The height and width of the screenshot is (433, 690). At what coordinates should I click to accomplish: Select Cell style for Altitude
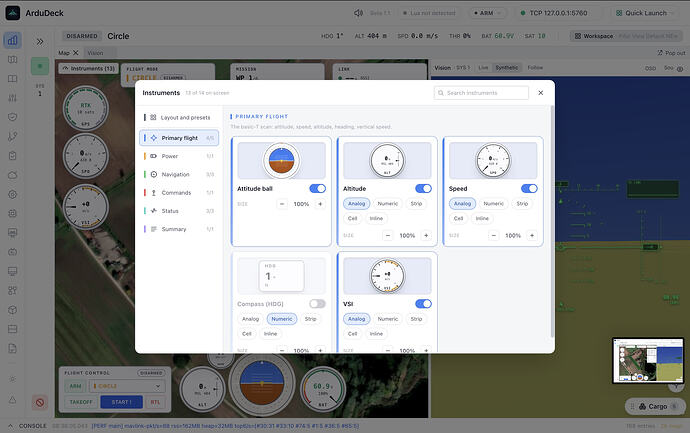352,218
